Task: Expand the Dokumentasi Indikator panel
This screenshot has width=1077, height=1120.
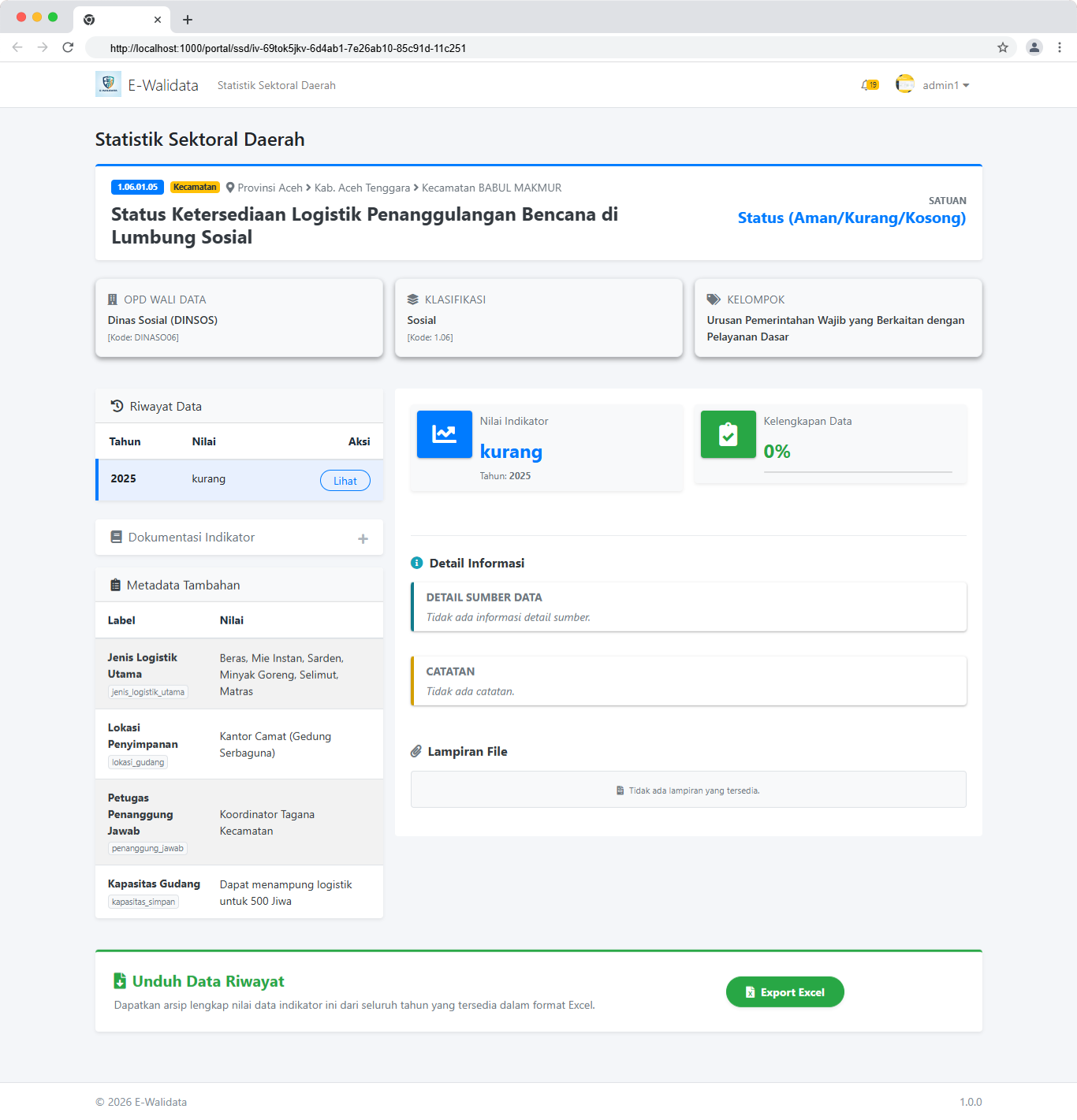Action: 363,538
